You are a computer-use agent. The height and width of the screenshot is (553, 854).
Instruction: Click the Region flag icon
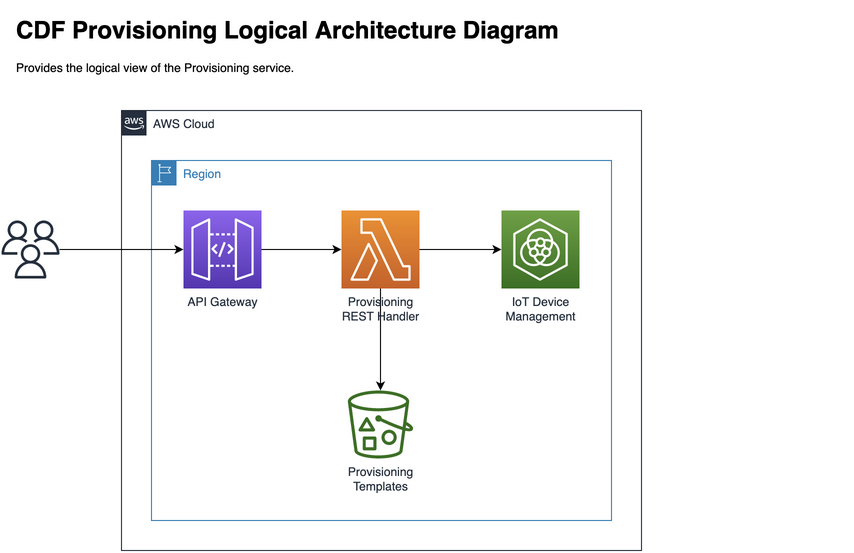tap(164, 173)
